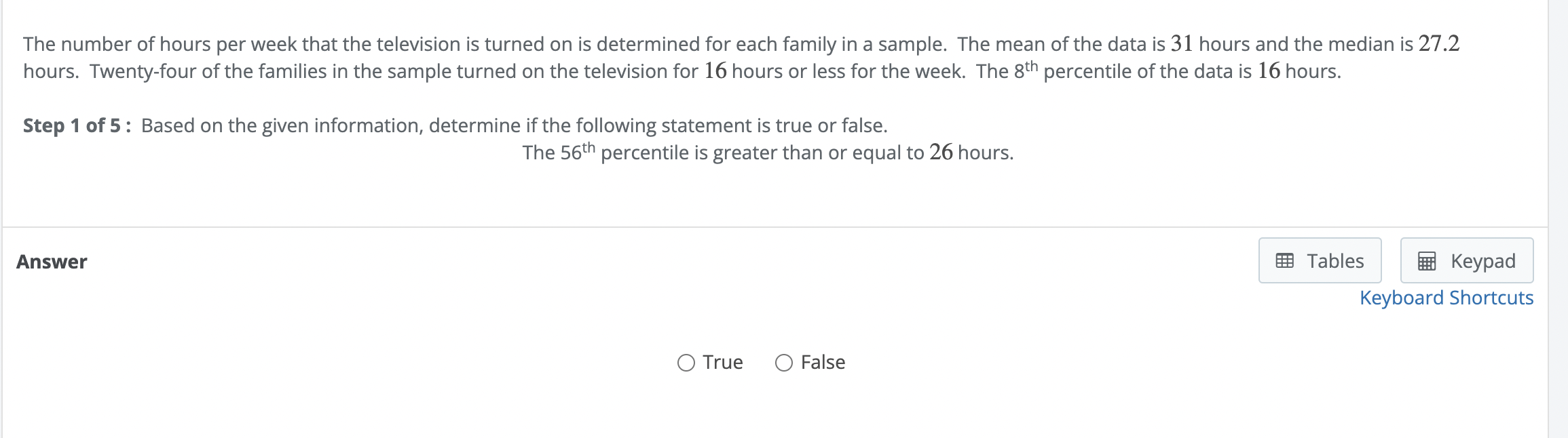Image resolution: width=1568 pixels, height=438 pixels.
Task: Select the False radio button
Action: click(x=784, y=363)
